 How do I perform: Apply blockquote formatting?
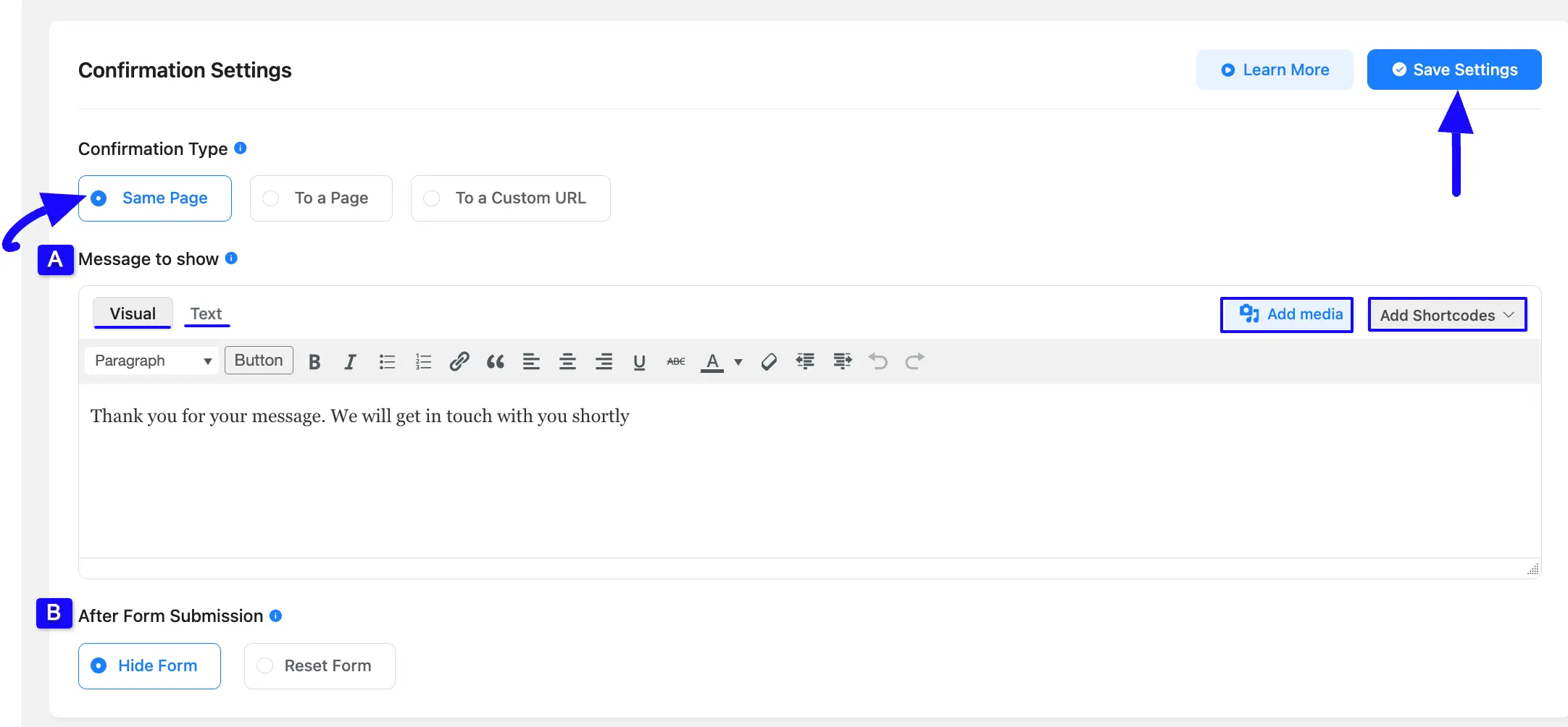tap(496, 361)
